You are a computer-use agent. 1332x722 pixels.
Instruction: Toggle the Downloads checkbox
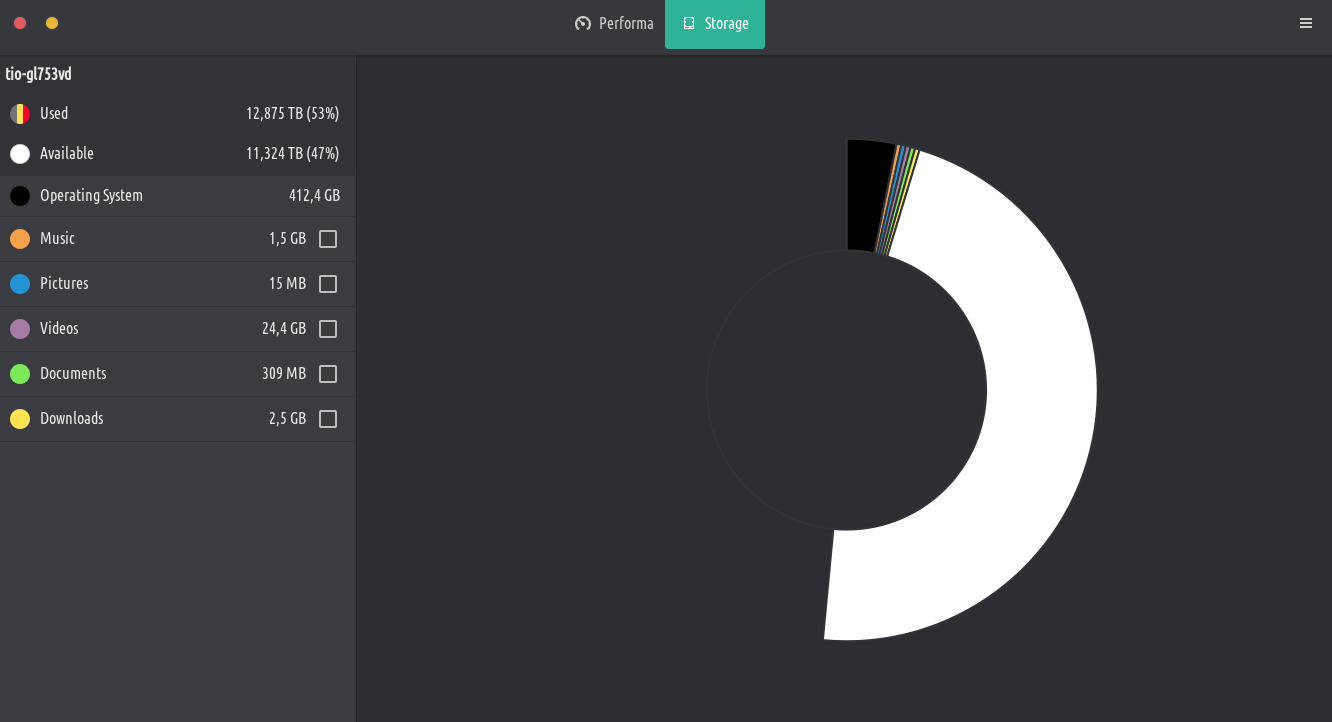coord(328,419)
